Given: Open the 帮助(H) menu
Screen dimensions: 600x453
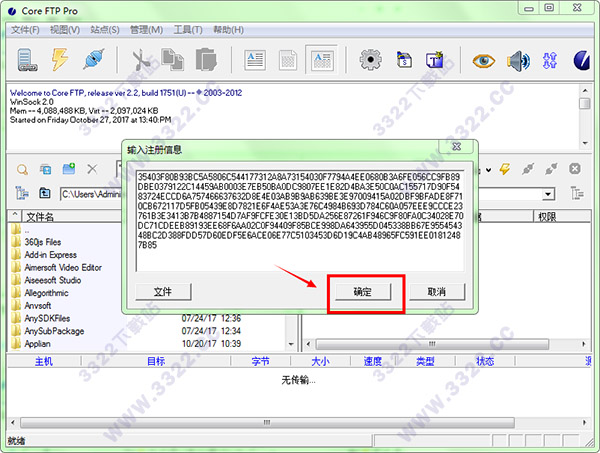Looking at the screenshot, I should tap(228, 30).
